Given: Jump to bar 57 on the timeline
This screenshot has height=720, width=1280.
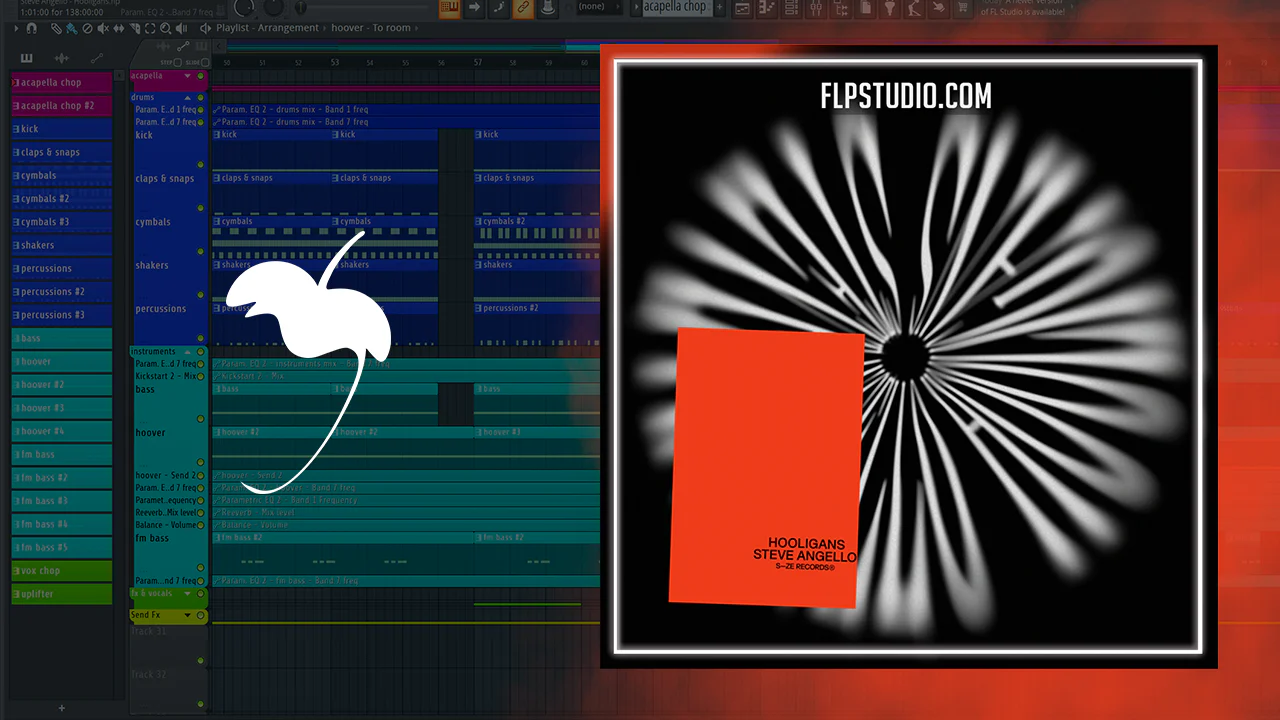Looking at the screenshot, I should coord(478,62).
